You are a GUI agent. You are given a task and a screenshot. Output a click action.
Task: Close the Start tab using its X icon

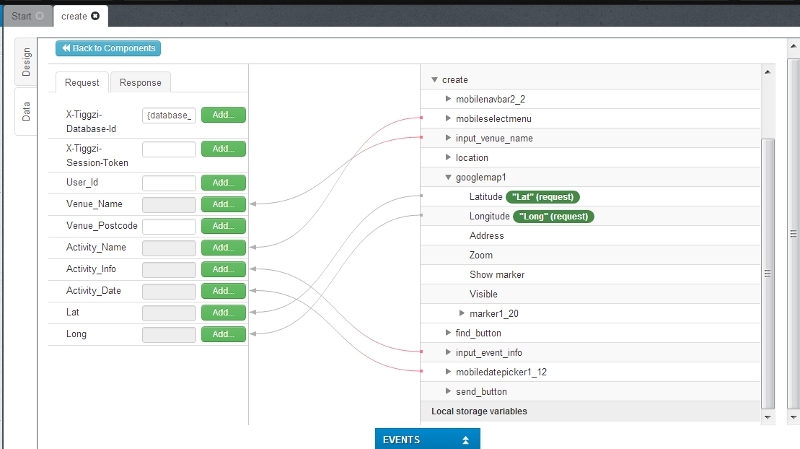pyautogui.click(x=39, y=16)
